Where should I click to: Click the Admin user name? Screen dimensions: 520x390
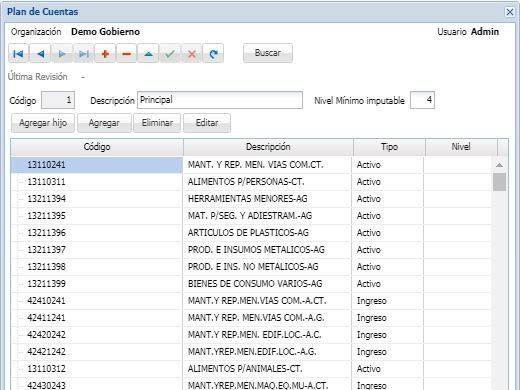[485, 32]
